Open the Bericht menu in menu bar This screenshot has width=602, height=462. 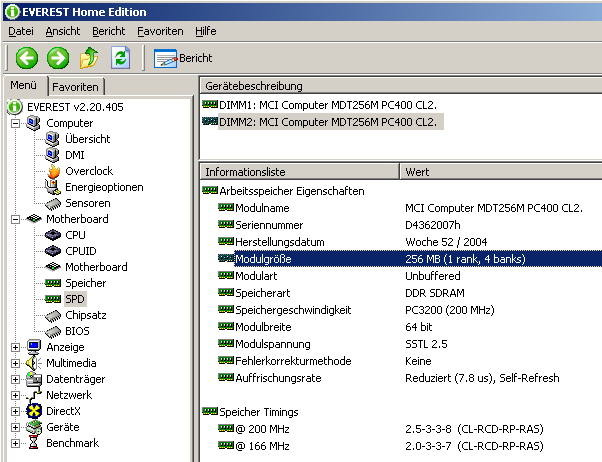click(x=109, y=31)
